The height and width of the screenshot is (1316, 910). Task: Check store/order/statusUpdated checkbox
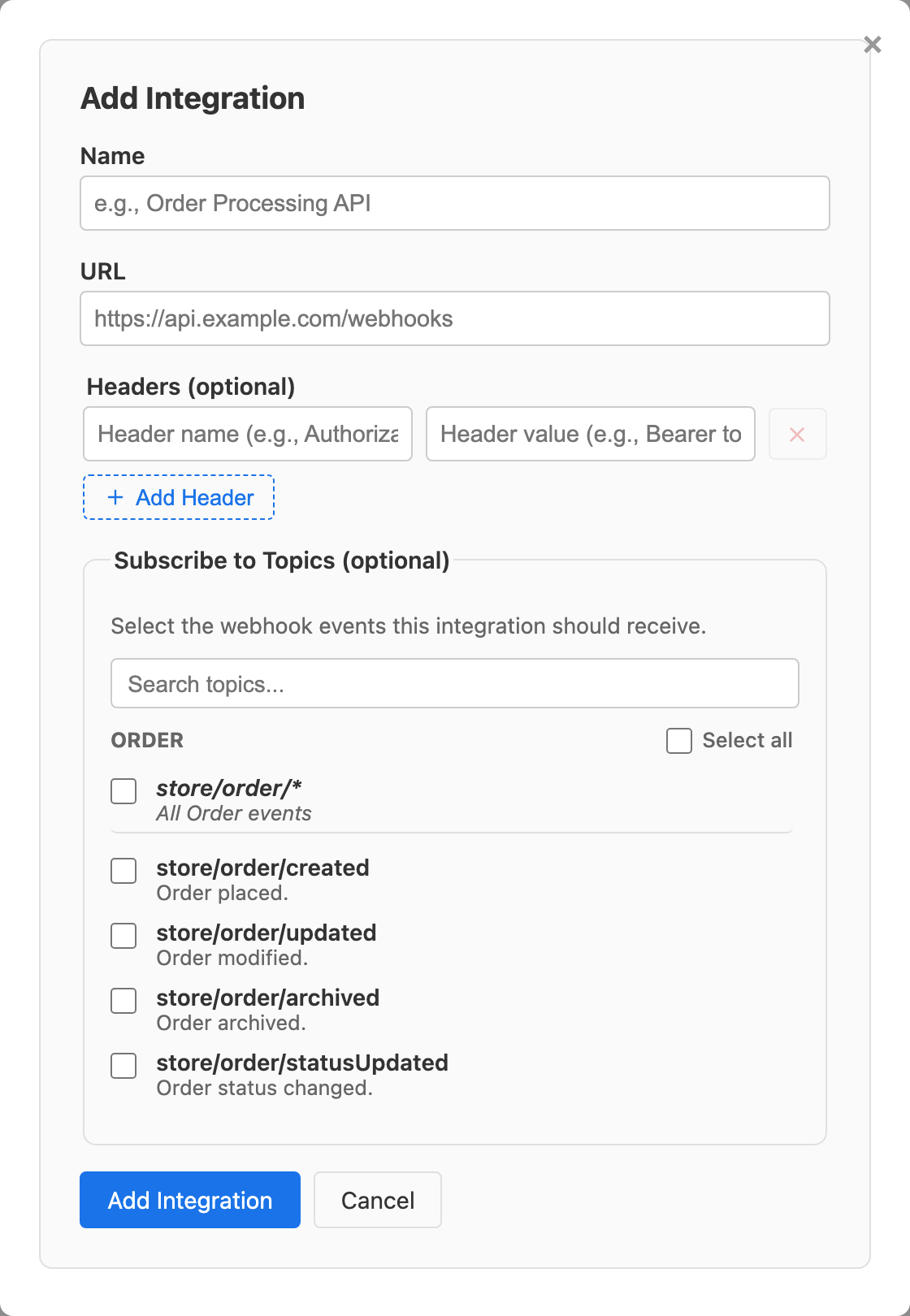tap(123, 1066)
